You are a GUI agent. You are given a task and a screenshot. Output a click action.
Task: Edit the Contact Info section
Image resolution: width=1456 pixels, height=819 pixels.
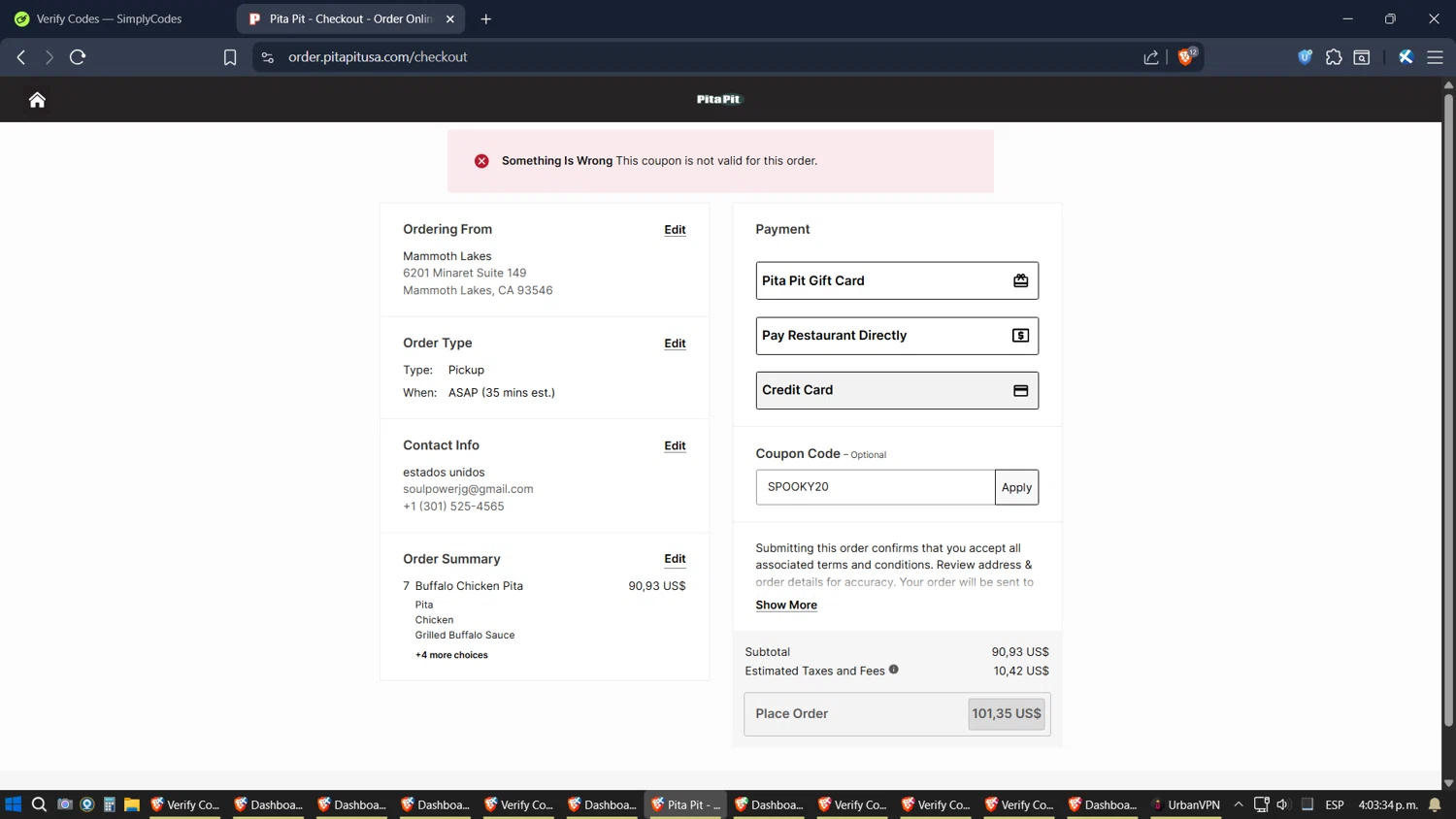(x=675, y=446)
